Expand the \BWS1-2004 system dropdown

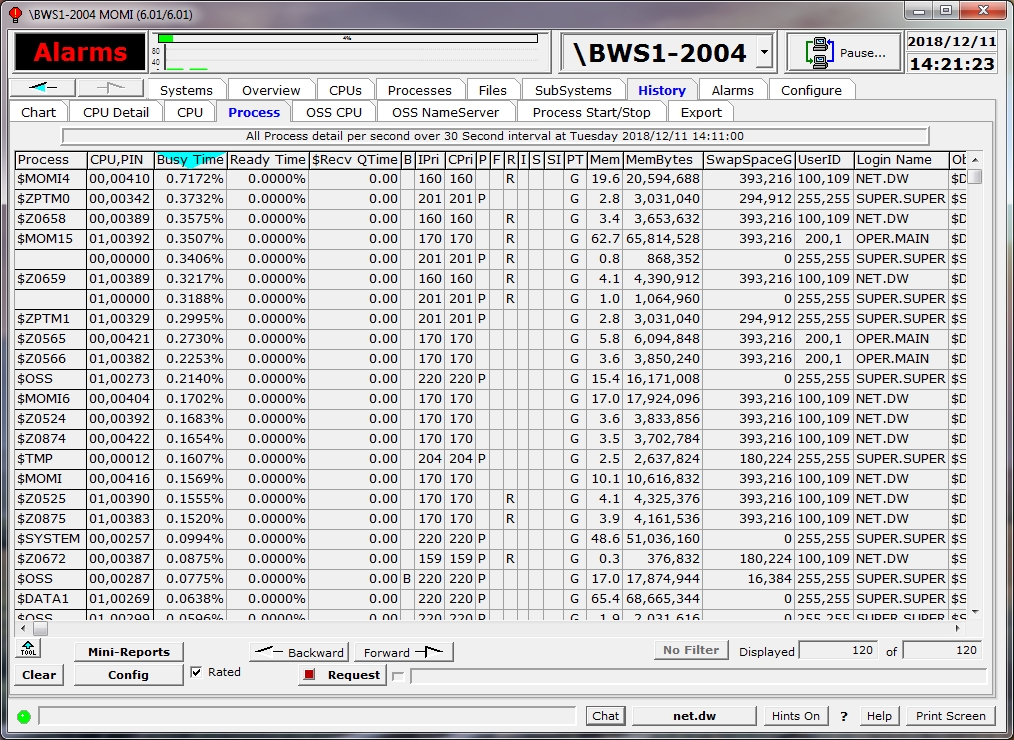click(765, 53)
